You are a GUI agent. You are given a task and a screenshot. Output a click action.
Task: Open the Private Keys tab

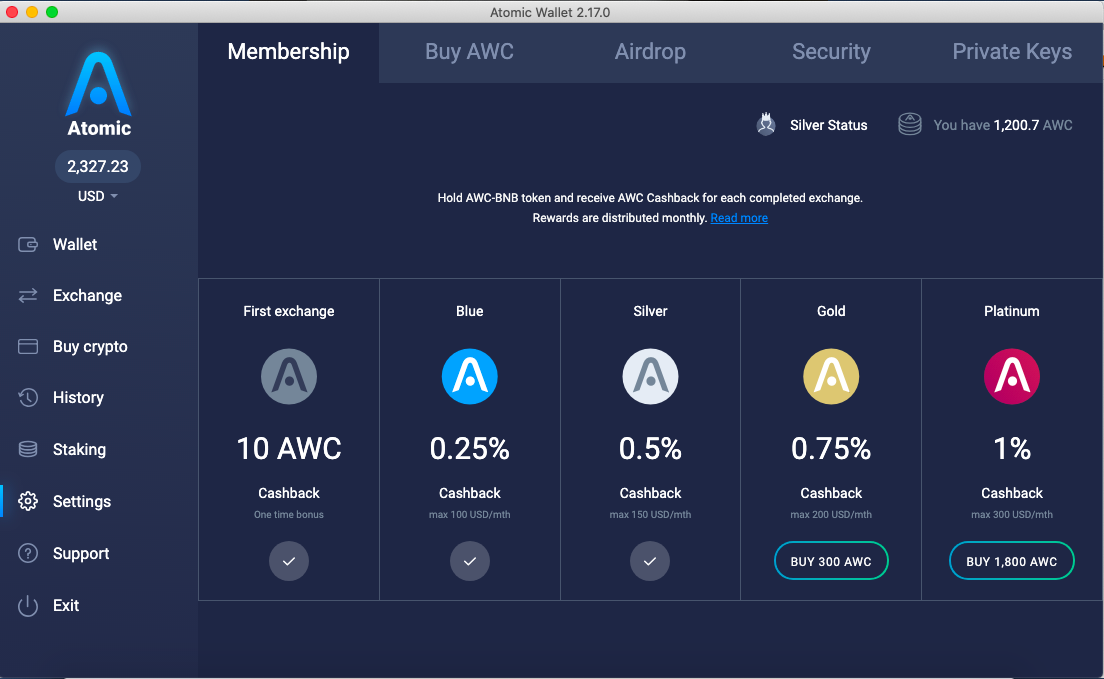click(x=1012, y=52)
